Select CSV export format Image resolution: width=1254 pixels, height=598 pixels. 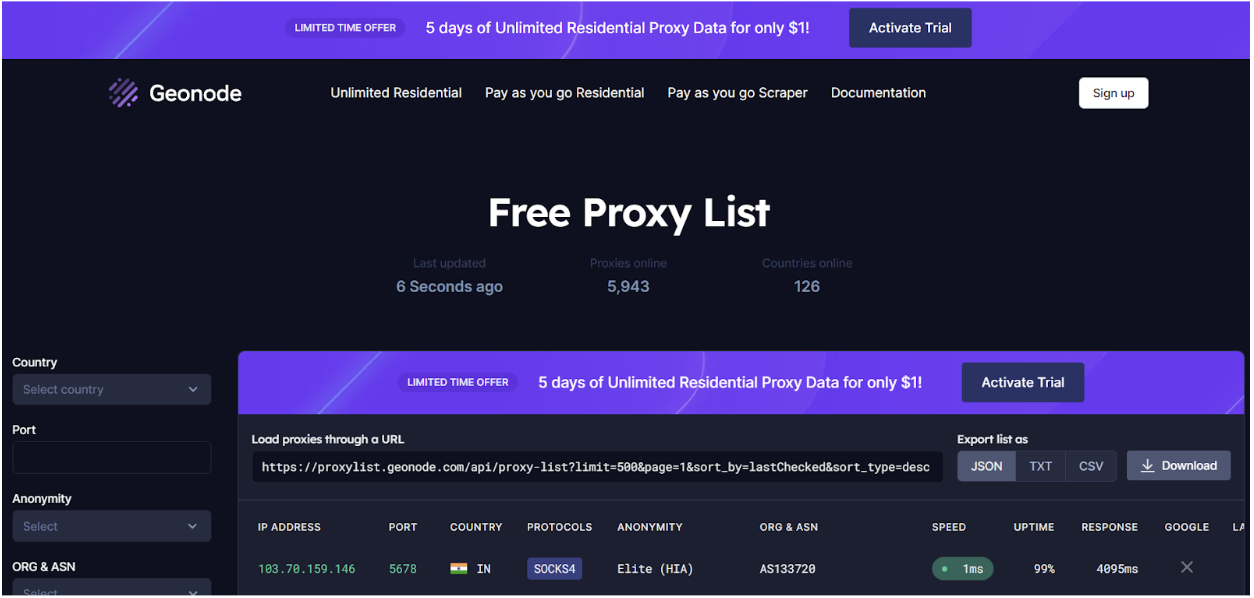1091,466
